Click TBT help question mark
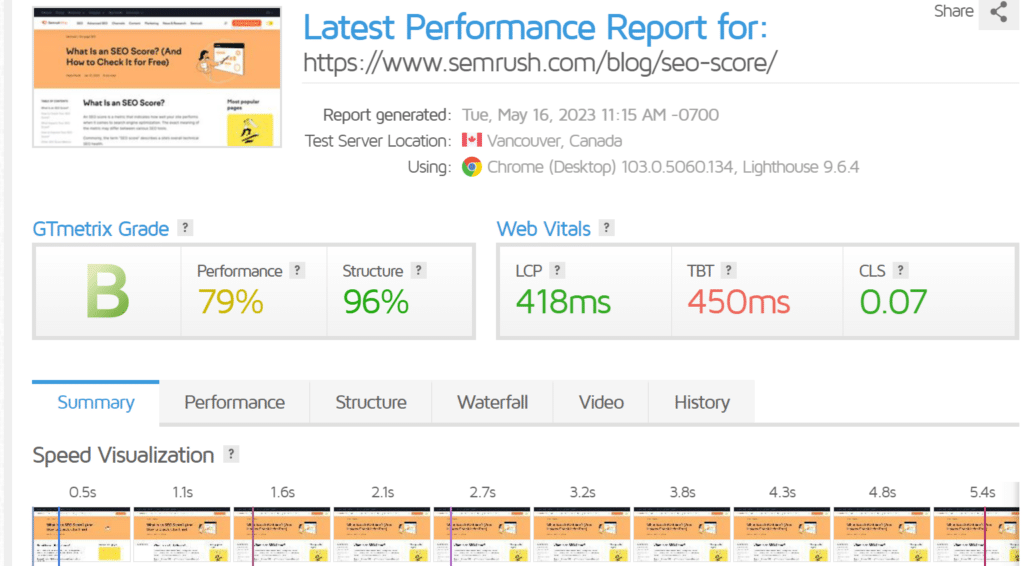 click(x=729, y=270)
